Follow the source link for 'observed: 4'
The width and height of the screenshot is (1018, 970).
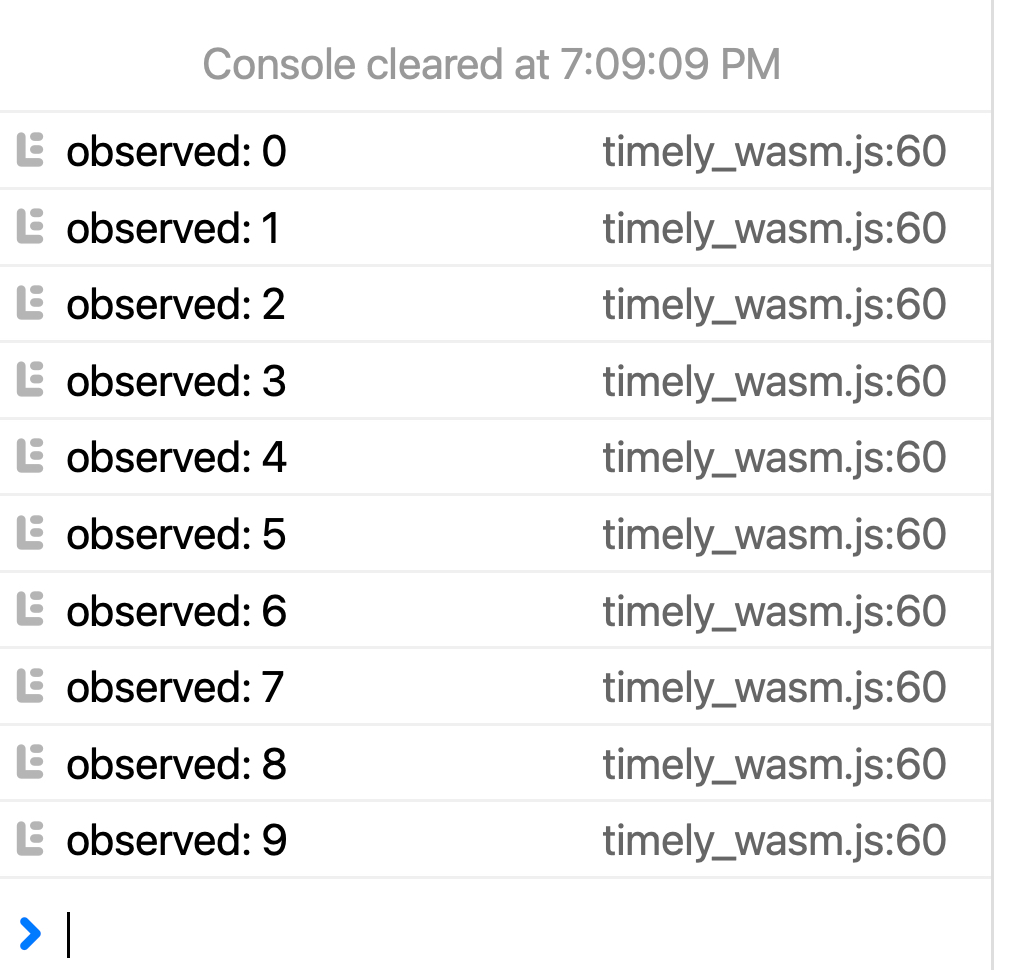774,458
